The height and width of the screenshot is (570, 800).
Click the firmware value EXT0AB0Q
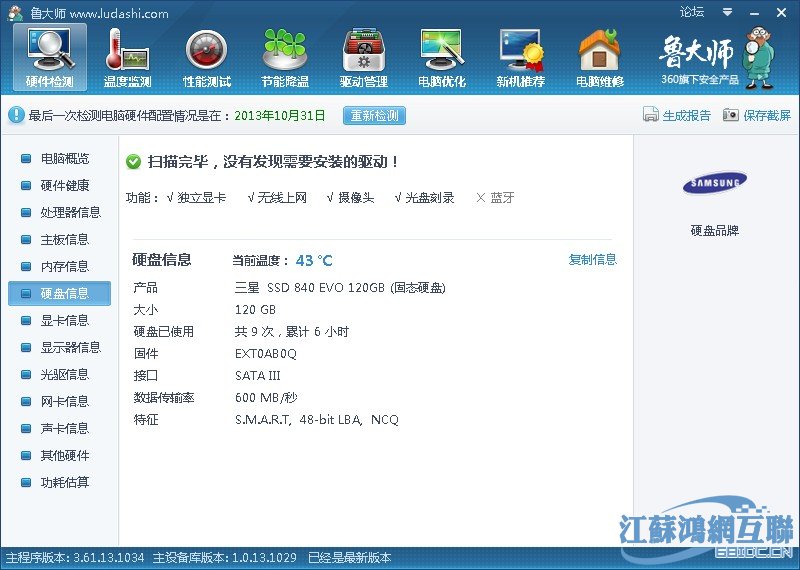coord(265,354)
